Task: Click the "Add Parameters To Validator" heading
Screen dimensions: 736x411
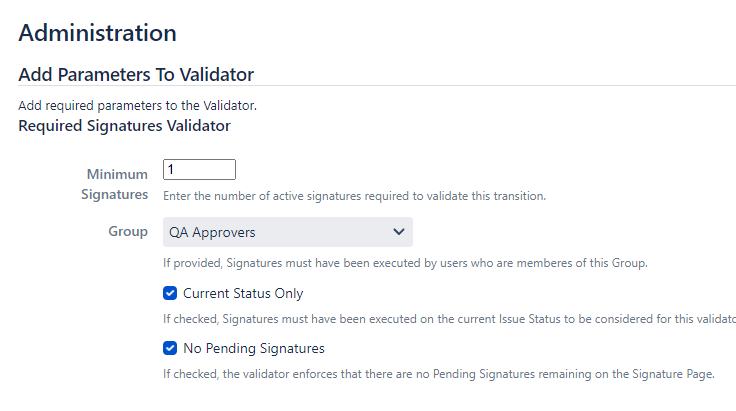Action: point(136,75)
